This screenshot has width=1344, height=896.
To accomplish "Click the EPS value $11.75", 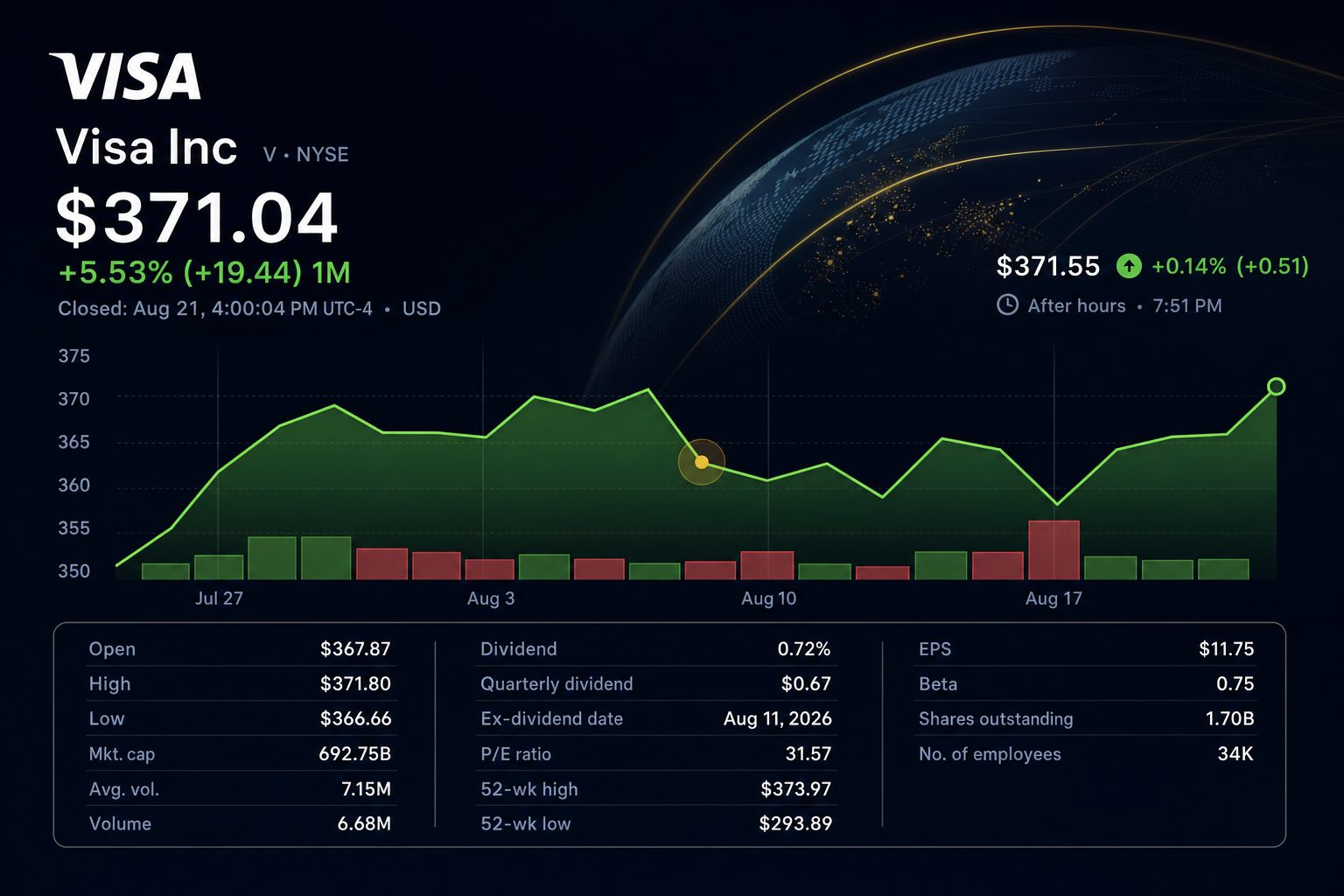I will [1226, 649].
